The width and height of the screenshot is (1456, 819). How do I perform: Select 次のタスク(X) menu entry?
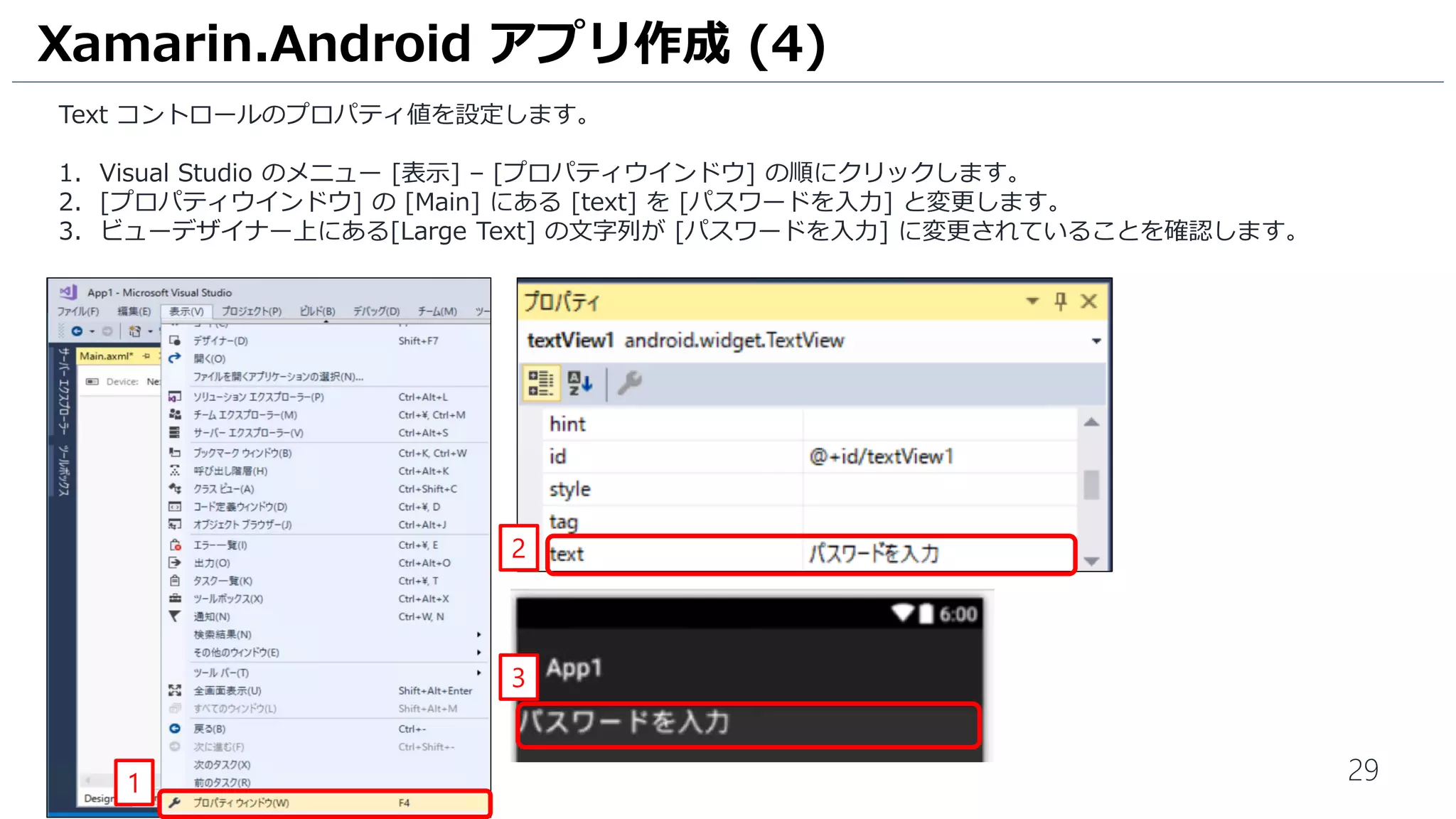click(326, 765)
